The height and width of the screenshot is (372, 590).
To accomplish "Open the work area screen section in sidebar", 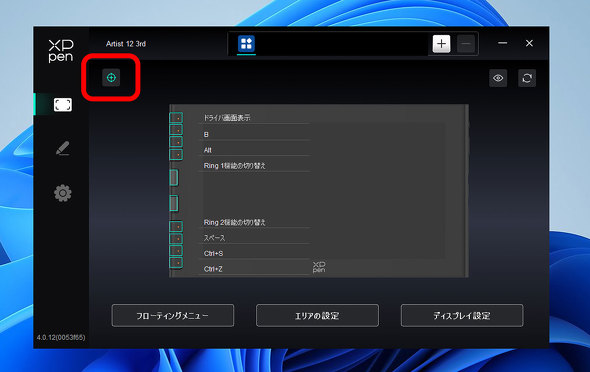I will pos(62,105).
